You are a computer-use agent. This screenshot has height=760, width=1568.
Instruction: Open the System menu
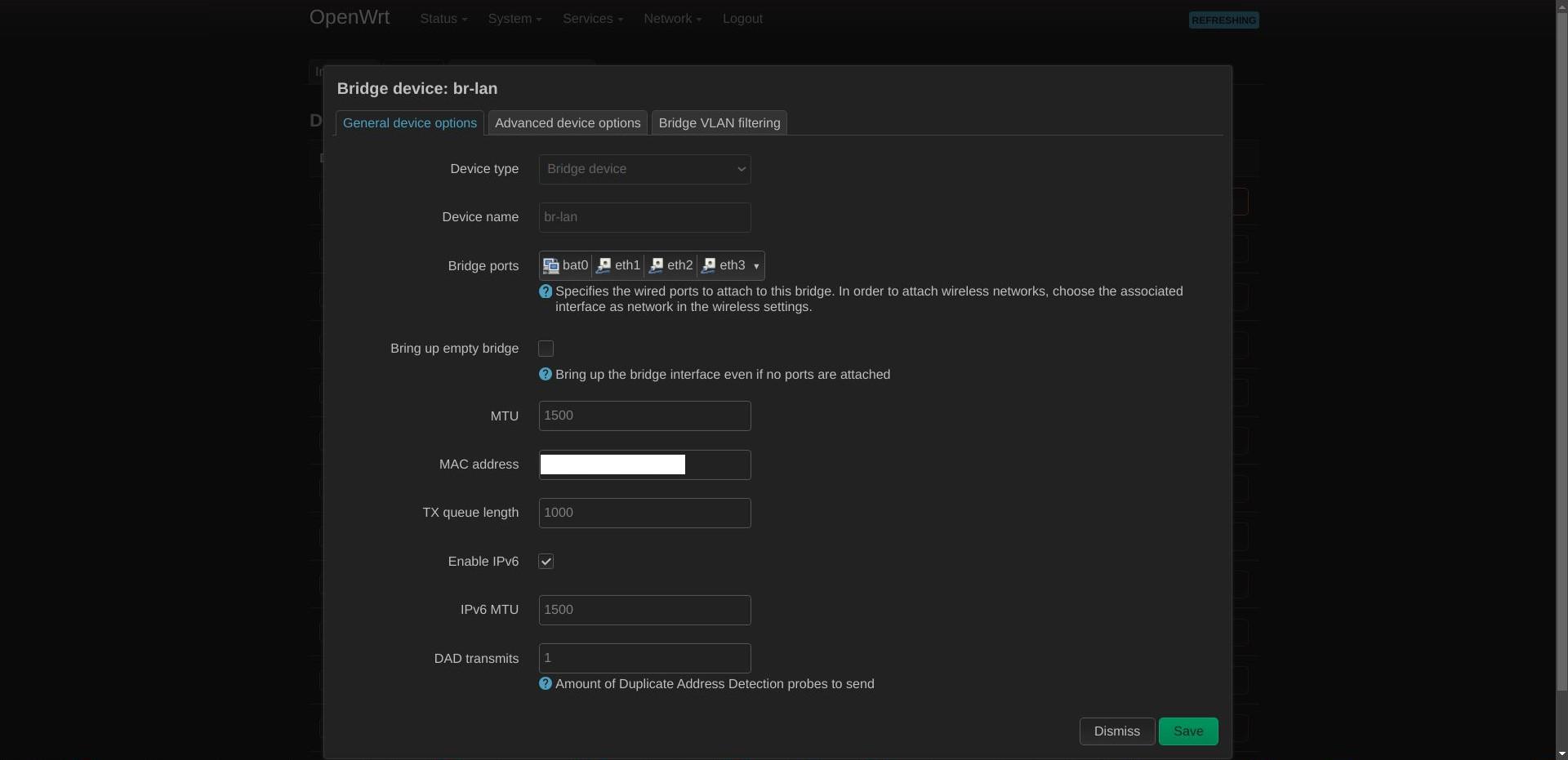pos(514,19)
